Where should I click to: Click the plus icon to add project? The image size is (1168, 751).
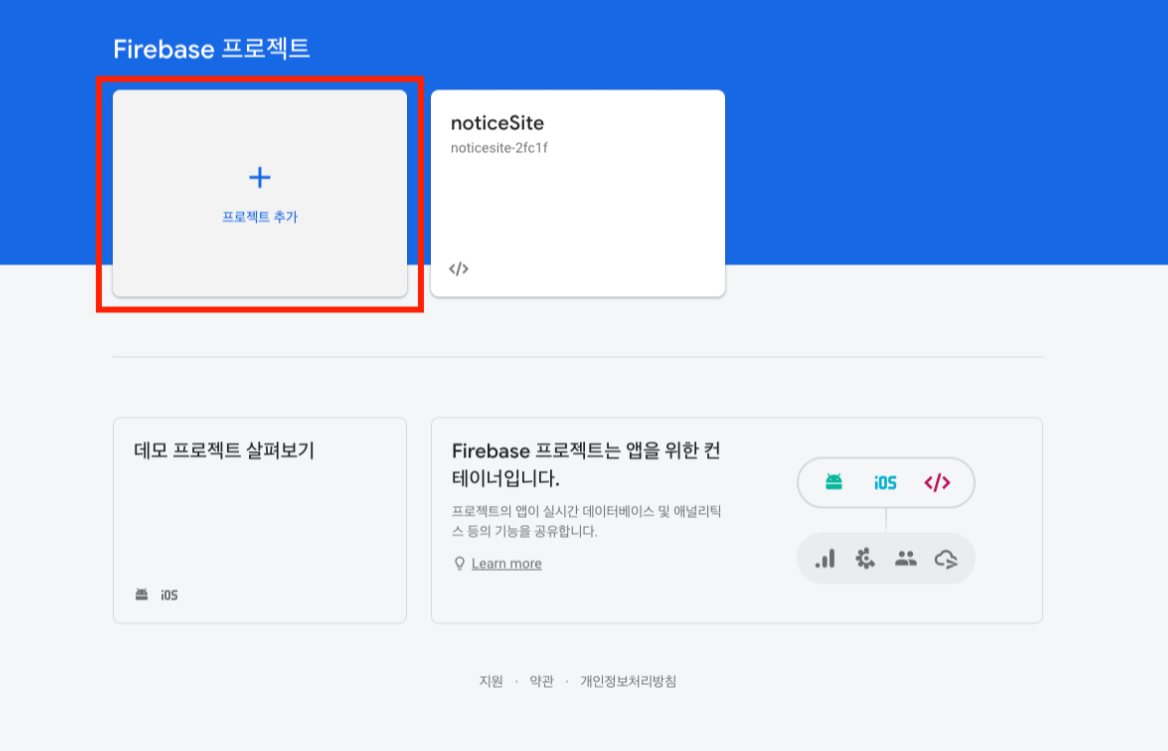[x=259, y=177]
